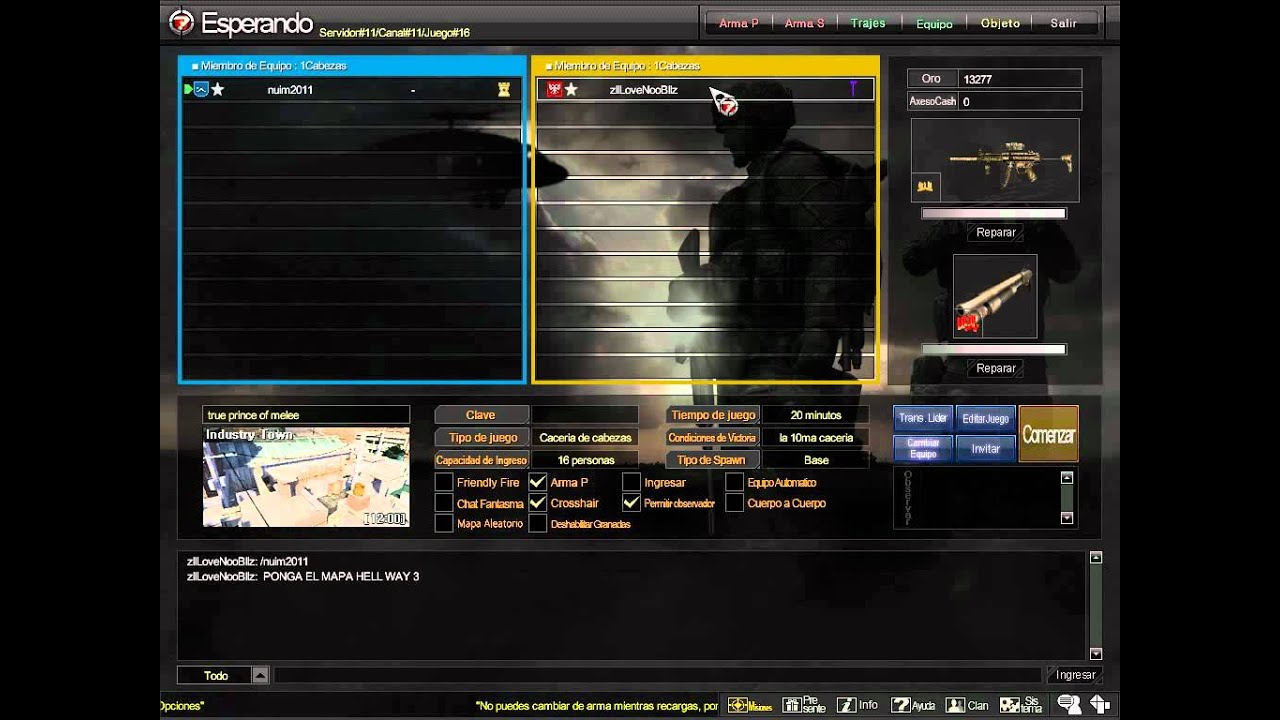
Task: Click the star rank icon next to nuim2011
Action: click(x=218, y=90)
